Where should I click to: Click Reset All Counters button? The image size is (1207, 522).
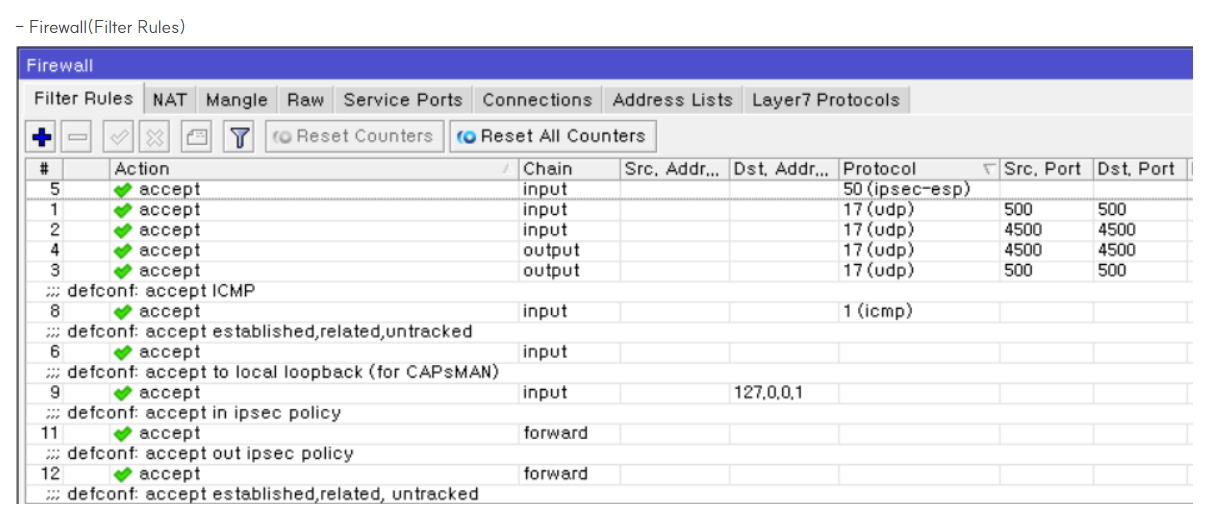[x=553, y=136]
